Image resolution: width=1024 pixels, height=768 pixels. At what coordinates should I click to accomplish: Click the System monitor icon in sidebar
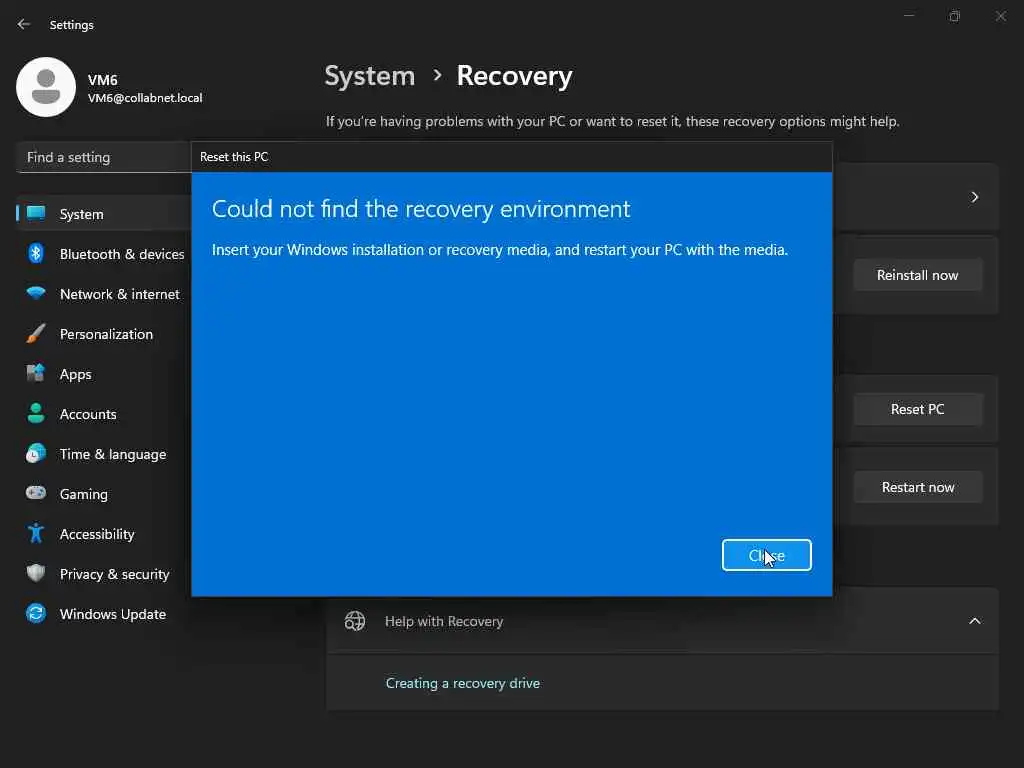click(x=36, y=214)
